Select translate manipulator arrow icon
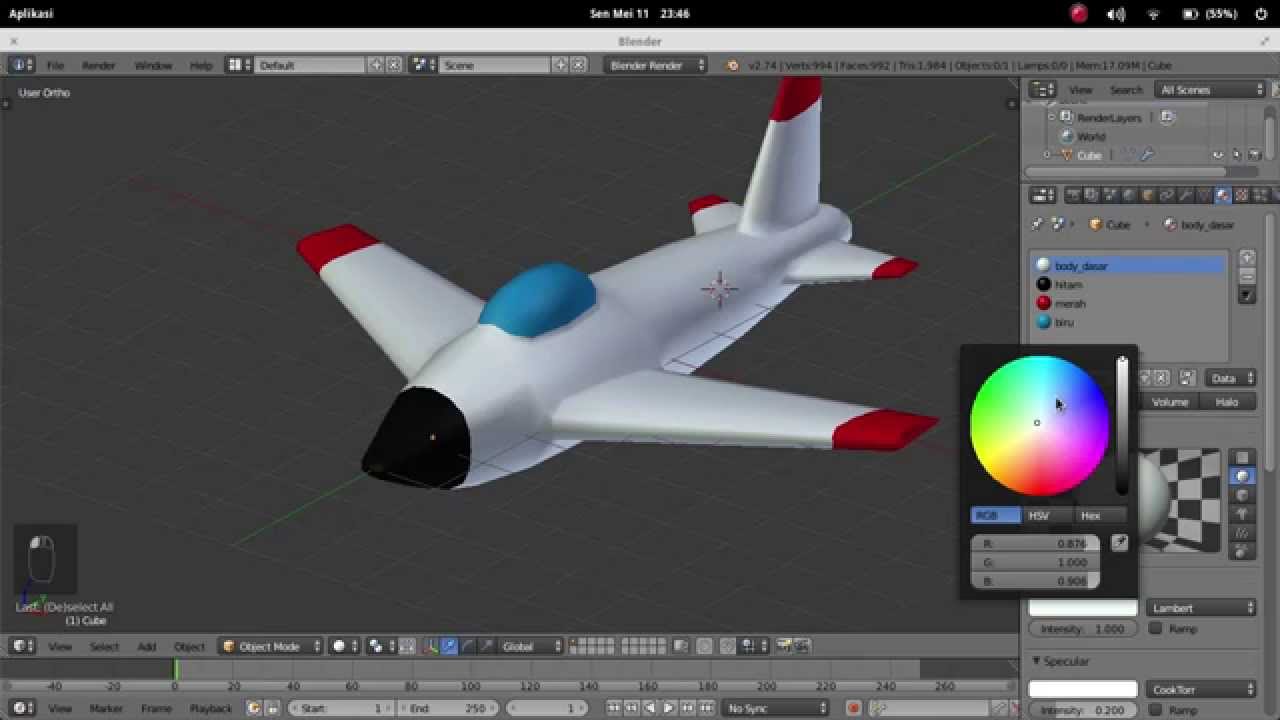 pos(449,646)
